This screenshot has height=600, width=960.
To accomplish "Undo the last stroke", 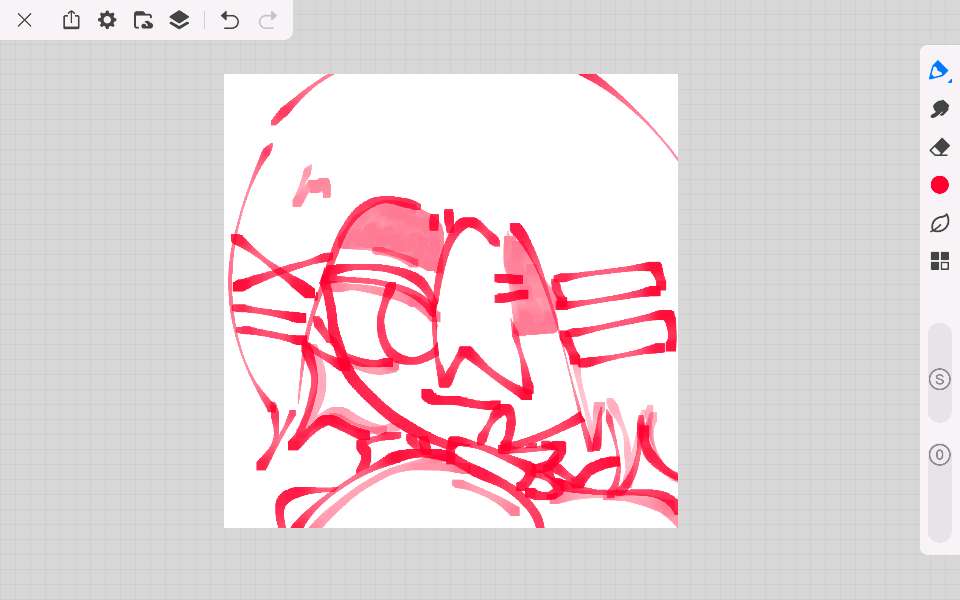I will 230,20.
